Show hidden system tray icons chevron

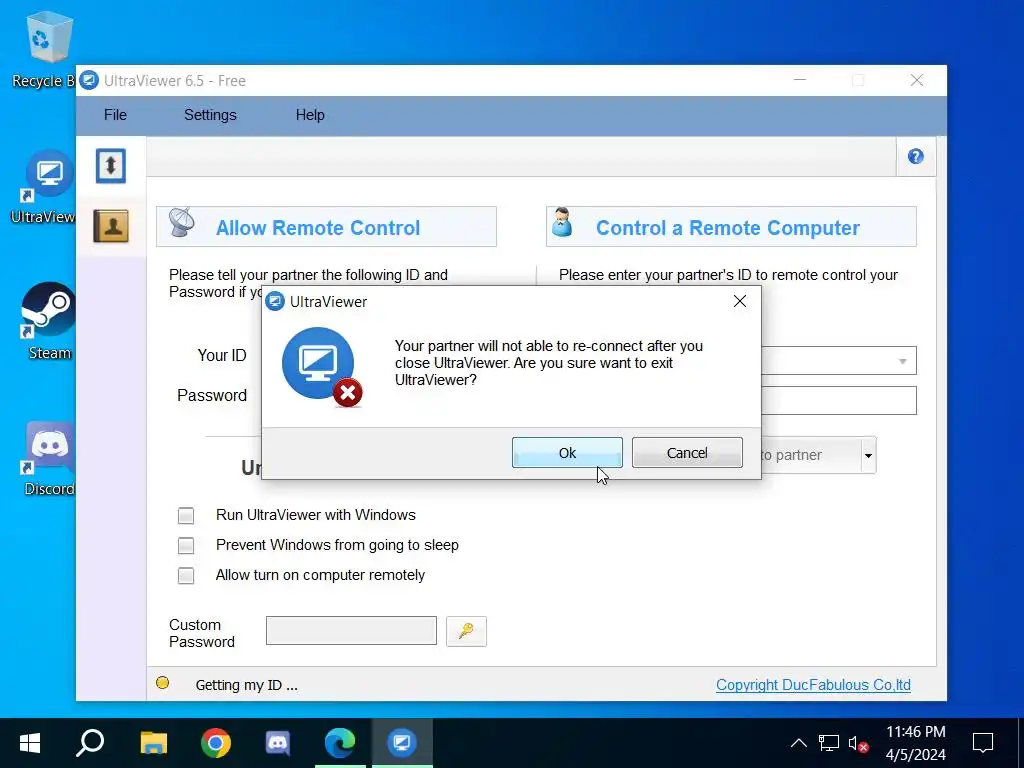click(799, 743)
